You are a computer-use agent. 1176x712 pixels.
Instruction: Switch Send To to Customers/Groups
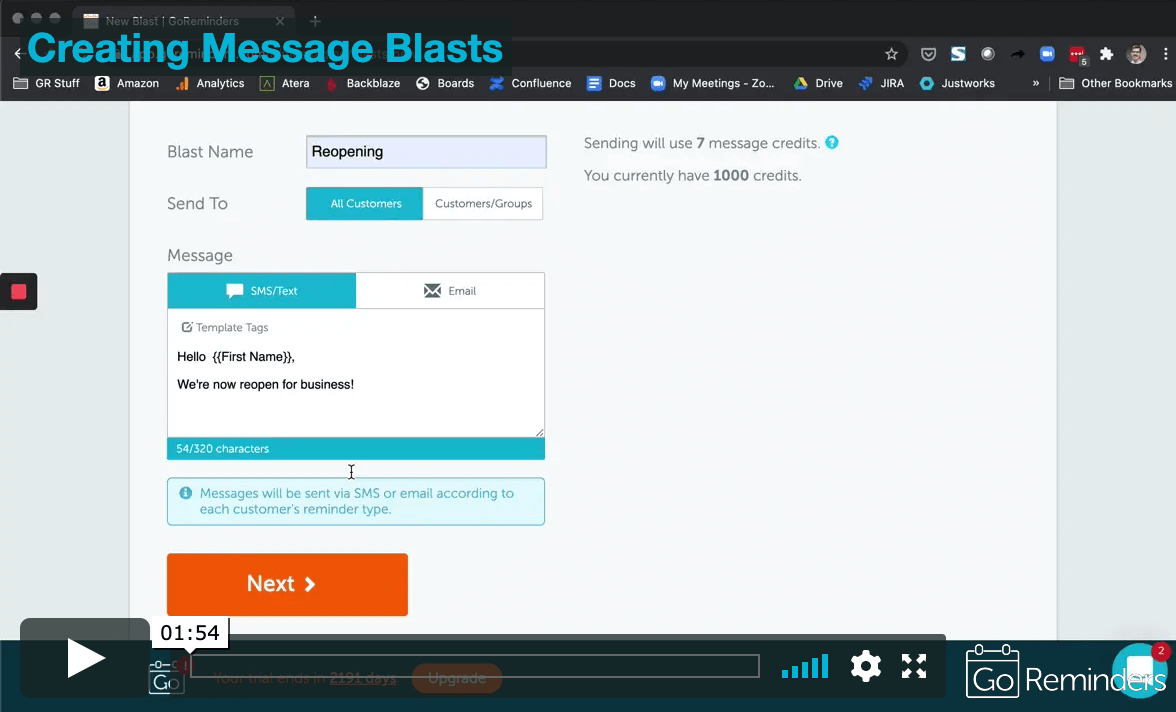tap(483, 203)
